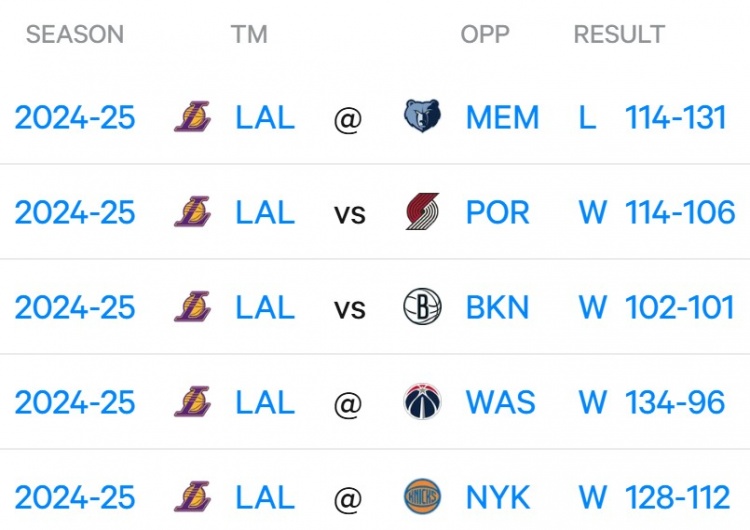Screen dimensions: 750x530
Task: Open the POR opponent team link
Action: tap(498, 213)
